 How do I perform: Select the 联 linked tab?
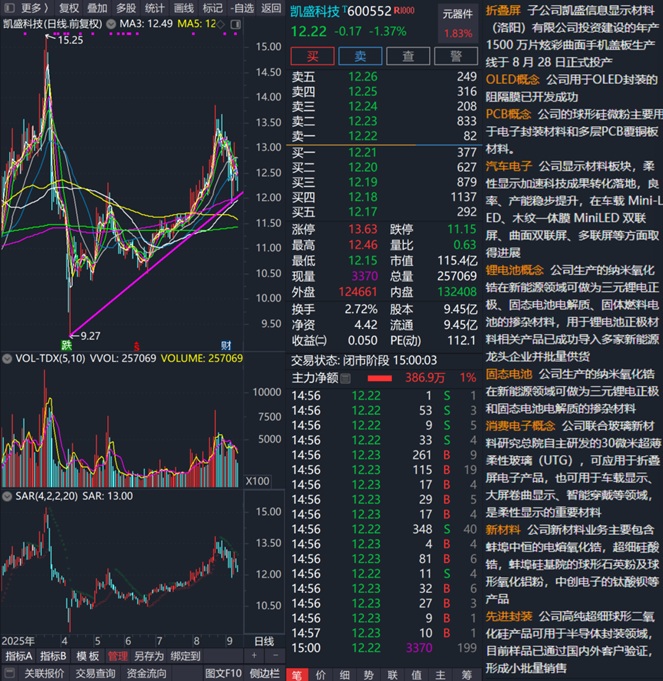[393, 674]
